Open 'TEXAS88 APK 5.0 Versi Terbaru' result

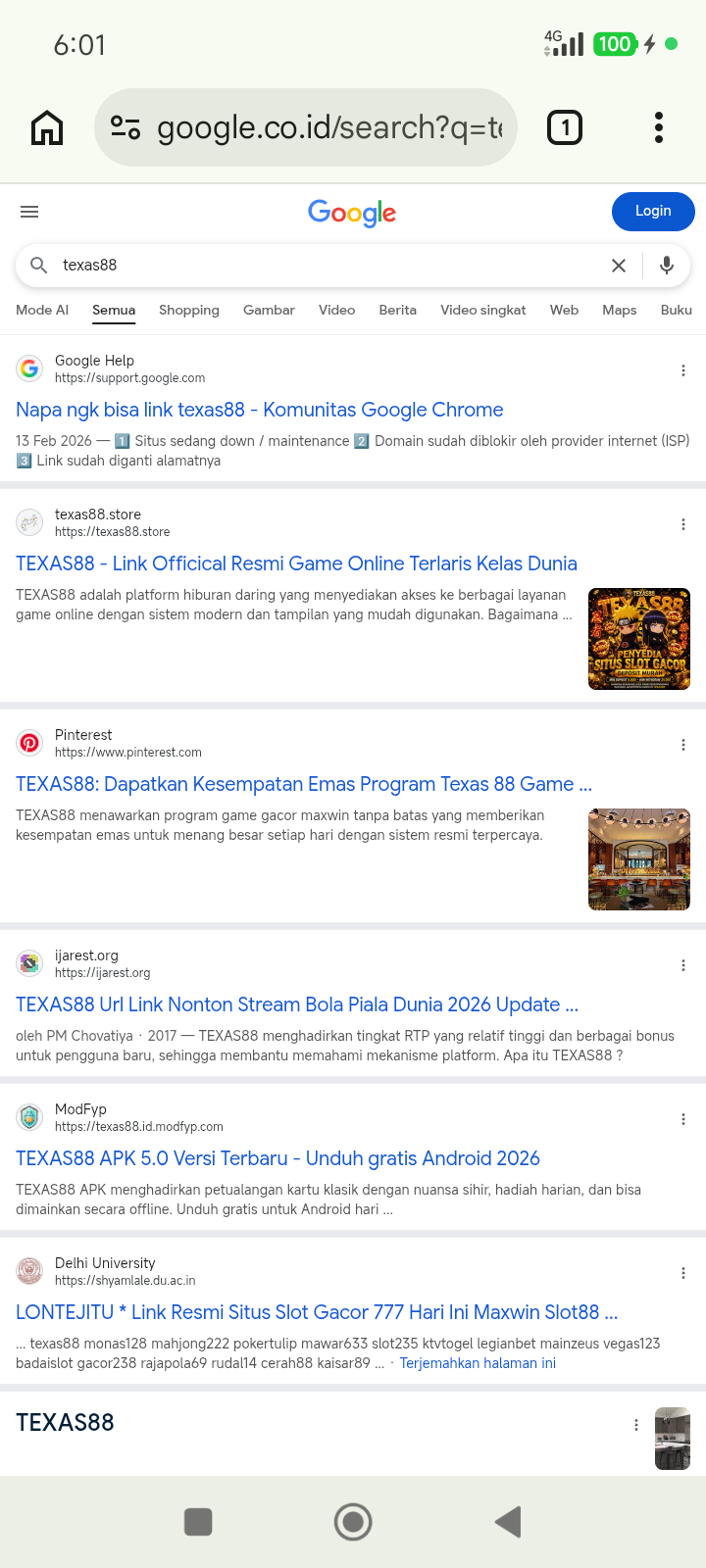[x=277, y=1158]
